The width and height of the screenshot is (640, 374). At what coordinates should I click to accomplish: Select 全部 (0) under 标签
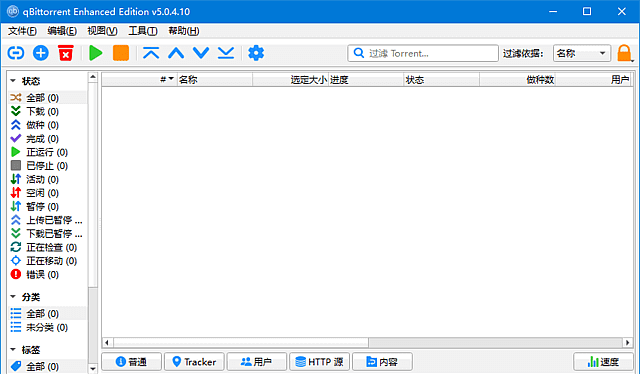(x=47, y=366)
